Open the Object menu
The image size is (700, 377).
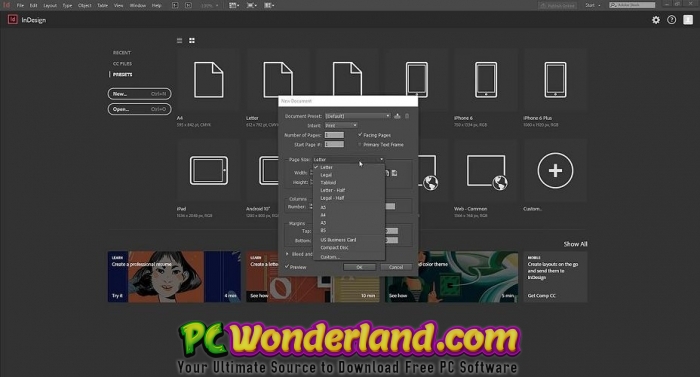84,5
